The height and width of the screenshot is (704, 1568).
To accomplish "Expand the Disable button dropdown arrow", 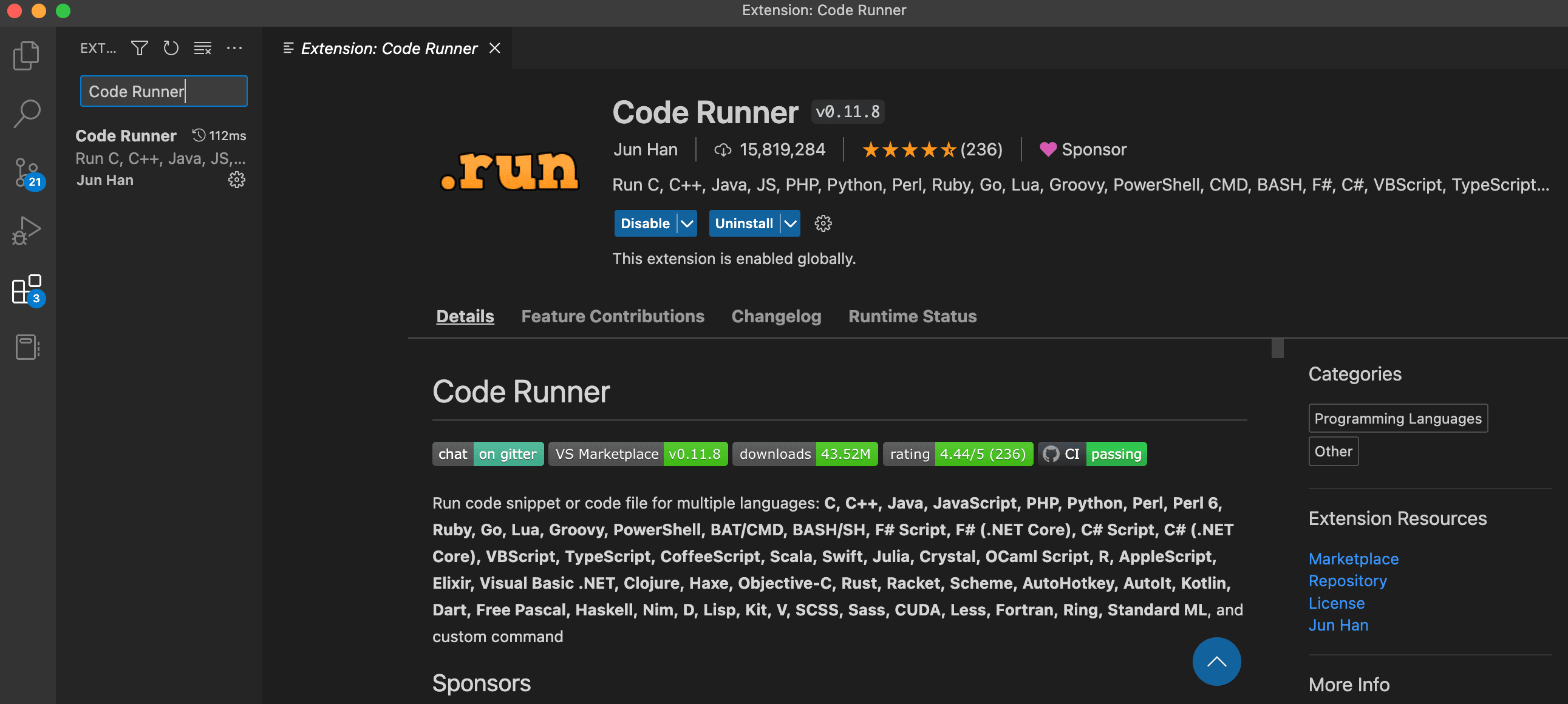I will pos(687,223).
